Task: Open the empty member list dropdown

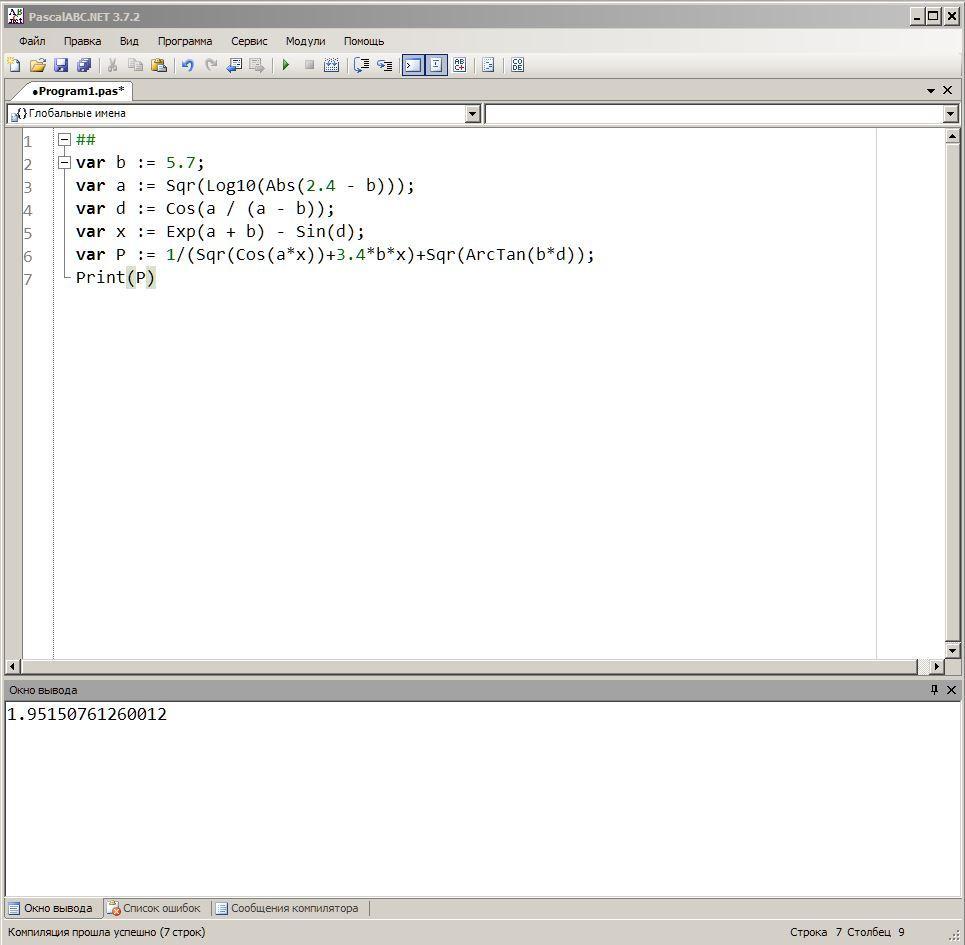Action: tap(951, 114)
